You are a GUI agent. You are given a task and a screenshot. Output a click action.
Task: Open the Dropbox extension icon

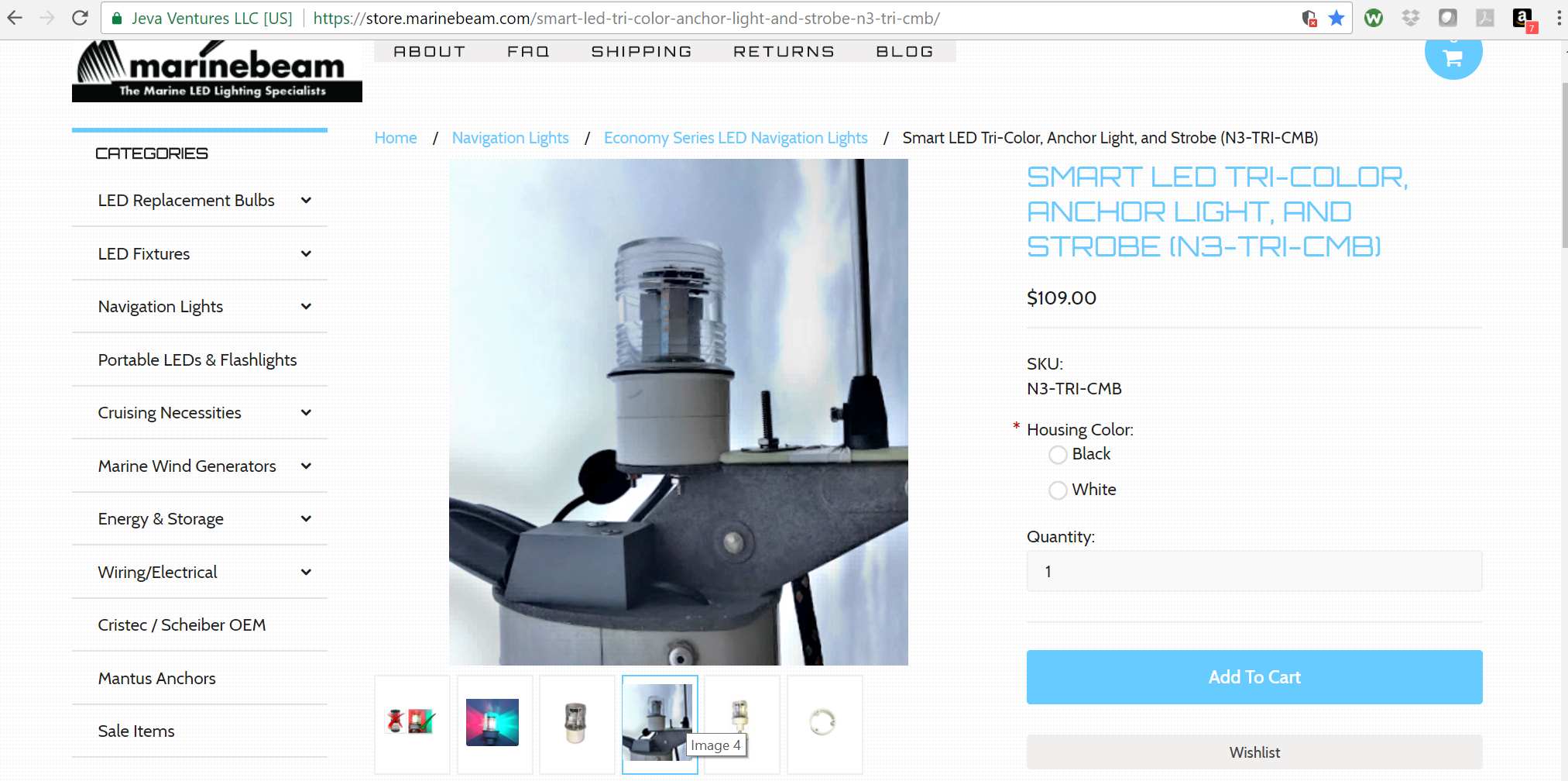(x=1411, y=18)
